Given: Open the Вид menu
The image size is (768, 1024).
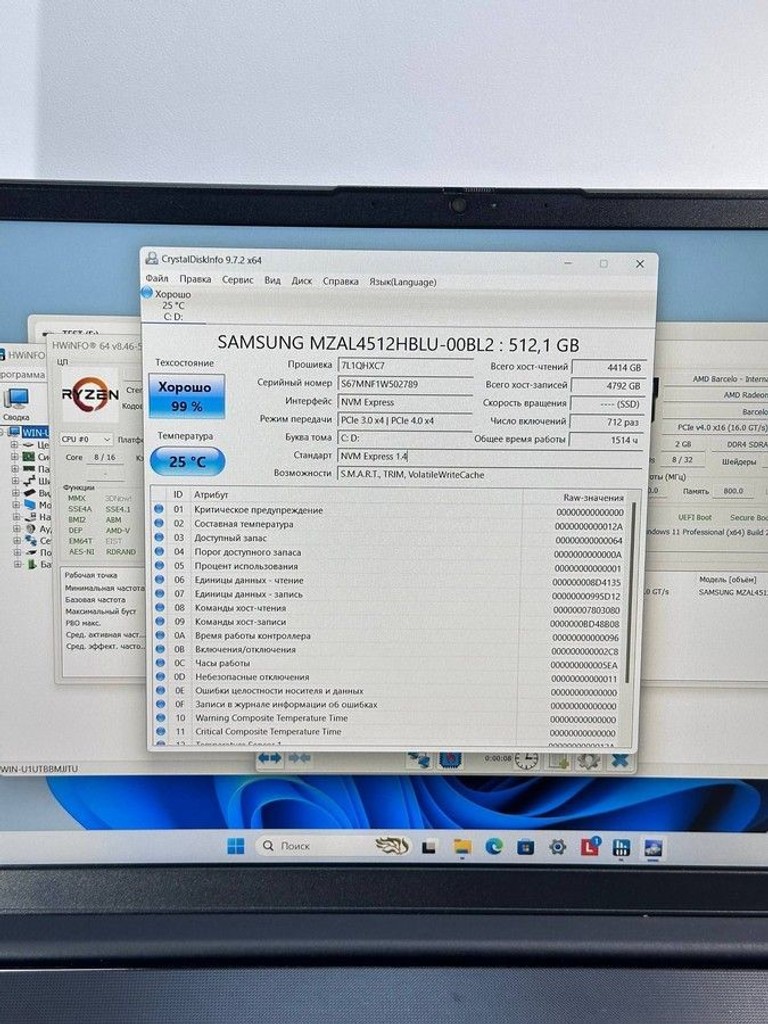Looking at the screenshot, I should 272,281.
